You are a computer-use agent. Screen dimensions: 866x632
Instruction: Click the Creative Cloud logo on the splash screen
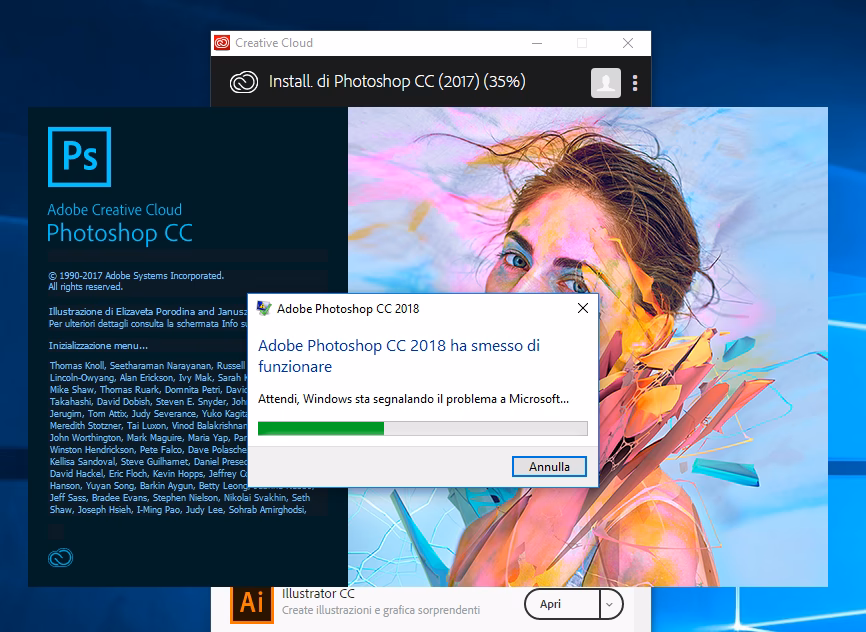[x=61, y=558]
